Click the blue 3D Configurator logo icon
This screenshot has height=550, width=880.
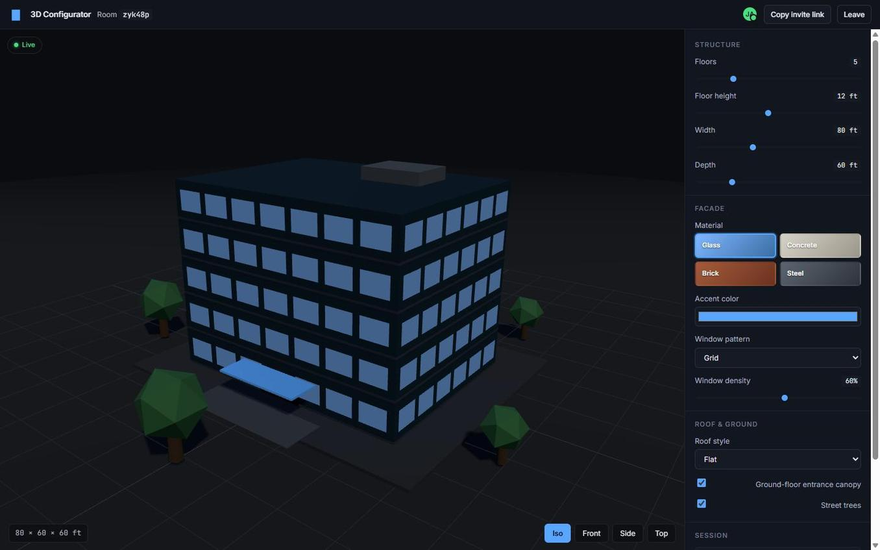16,15
